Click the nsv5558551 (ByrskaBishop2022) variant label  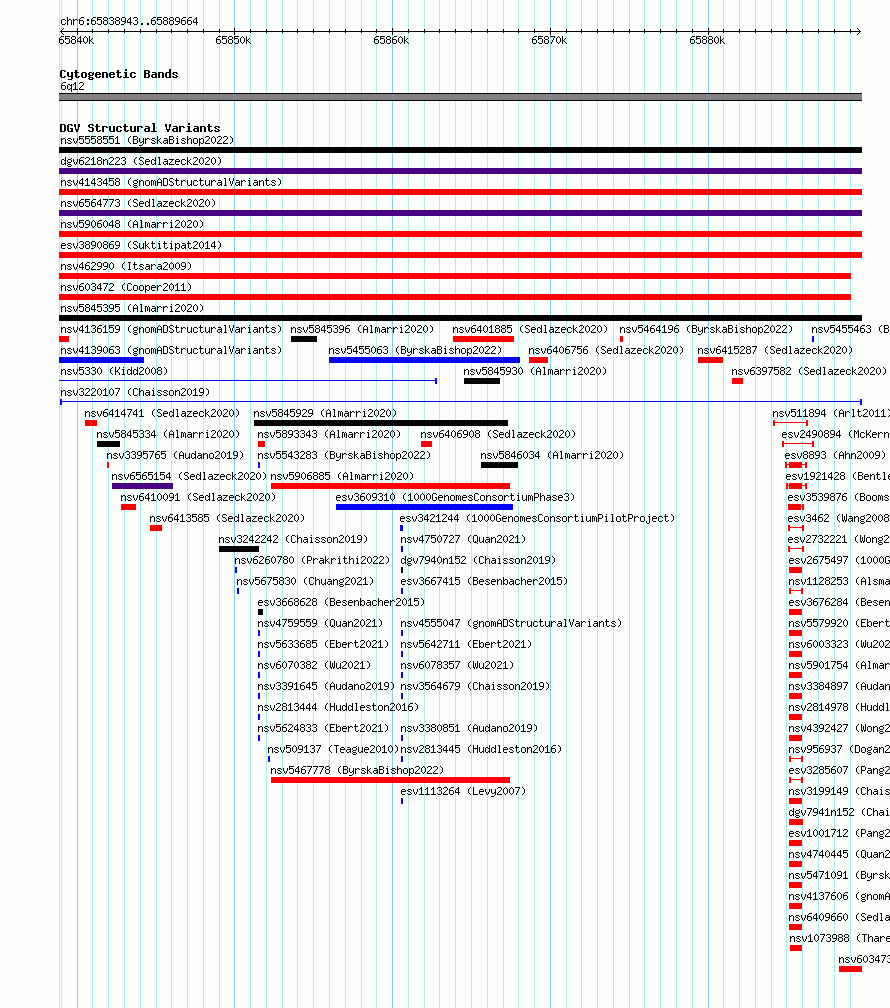pos(147,140)
